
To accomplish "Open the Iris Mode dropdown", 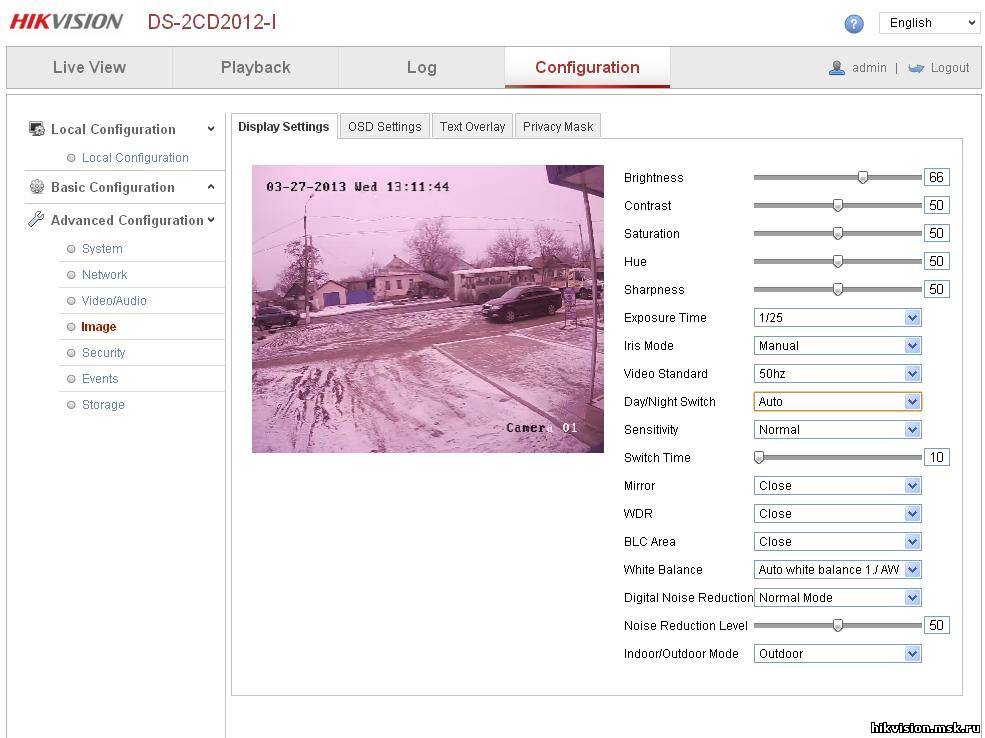I will pos(837,345).
